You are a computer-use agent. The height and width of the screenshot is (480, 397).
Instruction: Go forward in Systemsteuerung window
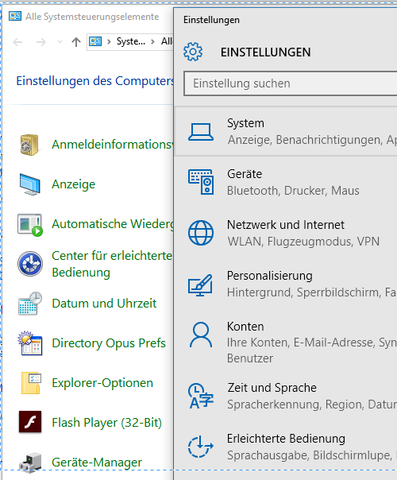pos(41,42)
